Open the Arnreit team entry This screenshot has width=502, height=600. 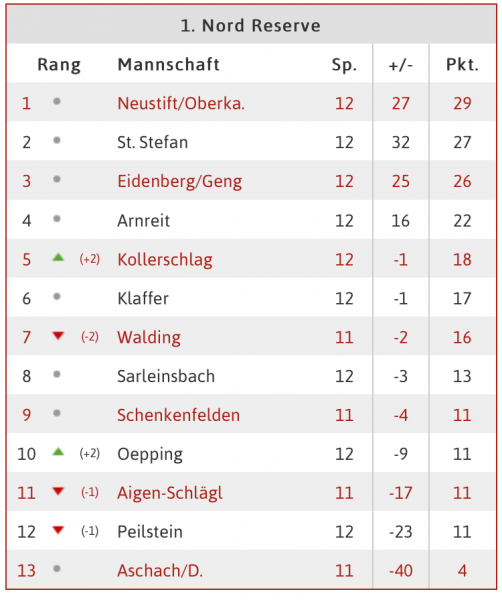tap(143, 221)
